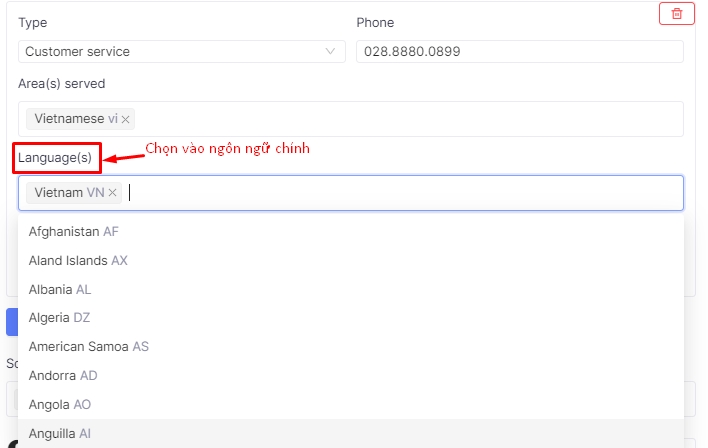Focus the Language(s) tag input box
The height and width of the screenshot is (448, 708).
click(x=351, y=193)
